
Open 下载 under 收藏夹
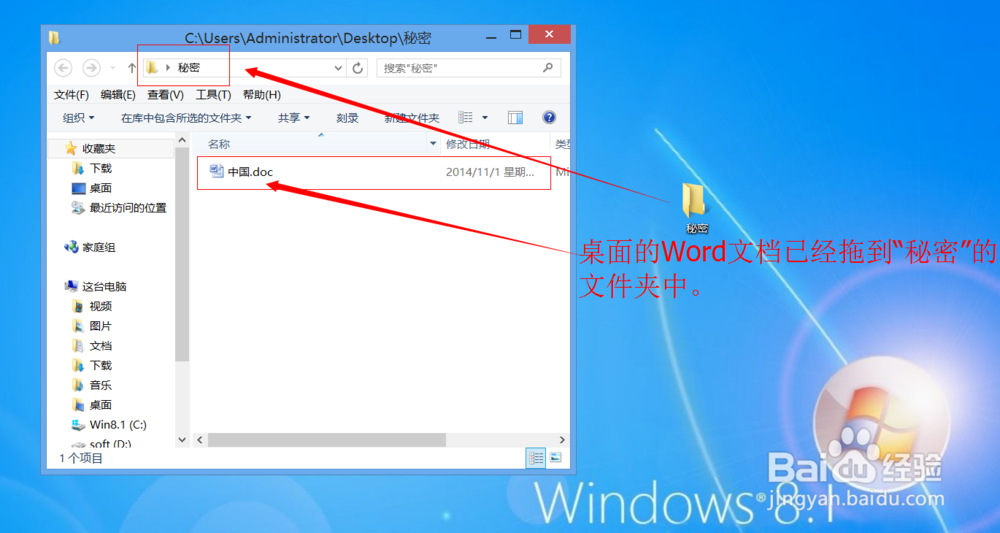click(x=101, y=168)
